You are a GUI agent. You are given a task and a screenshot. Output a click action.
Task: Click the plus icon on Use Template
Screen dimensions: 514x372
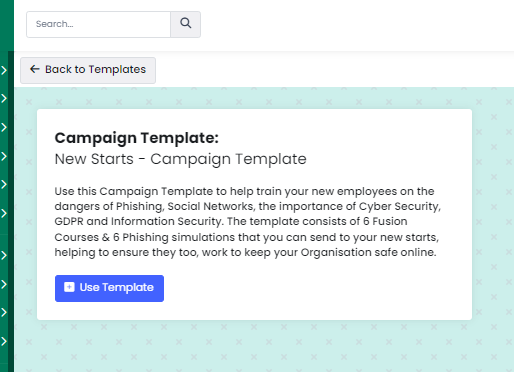pos(69,287)
